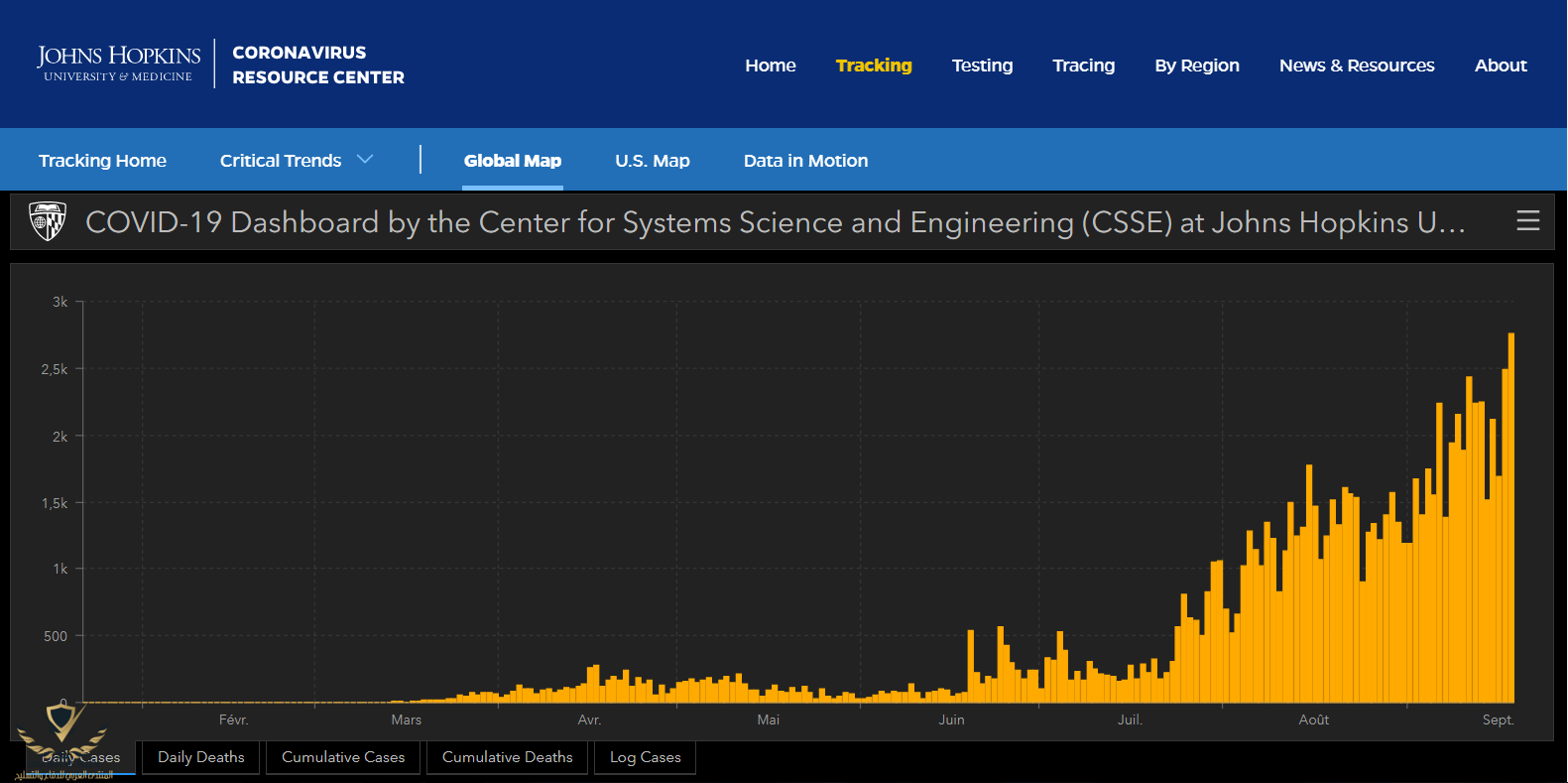Open News & Resources page

click(x=1356, y=65)
